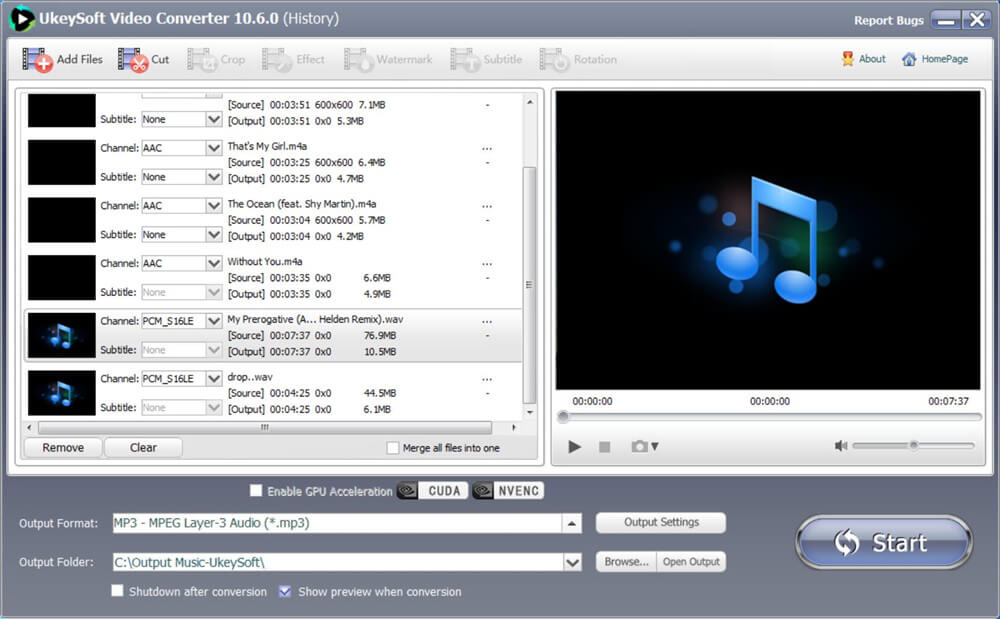Image resolution: width=1000 pixels, height=619 pixels.
Task: Click the NVENC badge icon
Action: coord(508,491)
